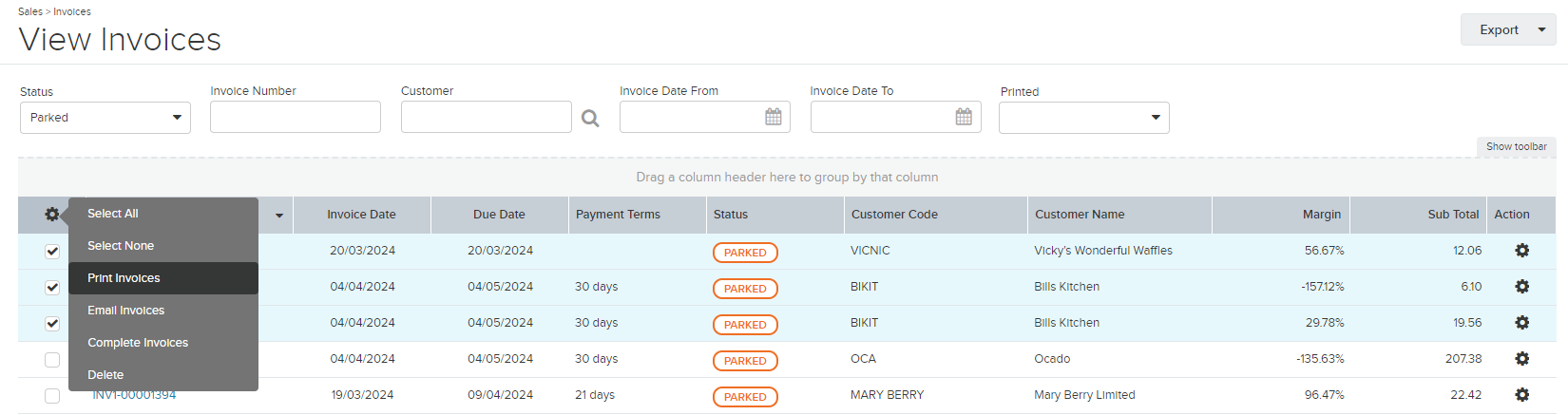Open action gear for the 29.78% margin row

1521,323
